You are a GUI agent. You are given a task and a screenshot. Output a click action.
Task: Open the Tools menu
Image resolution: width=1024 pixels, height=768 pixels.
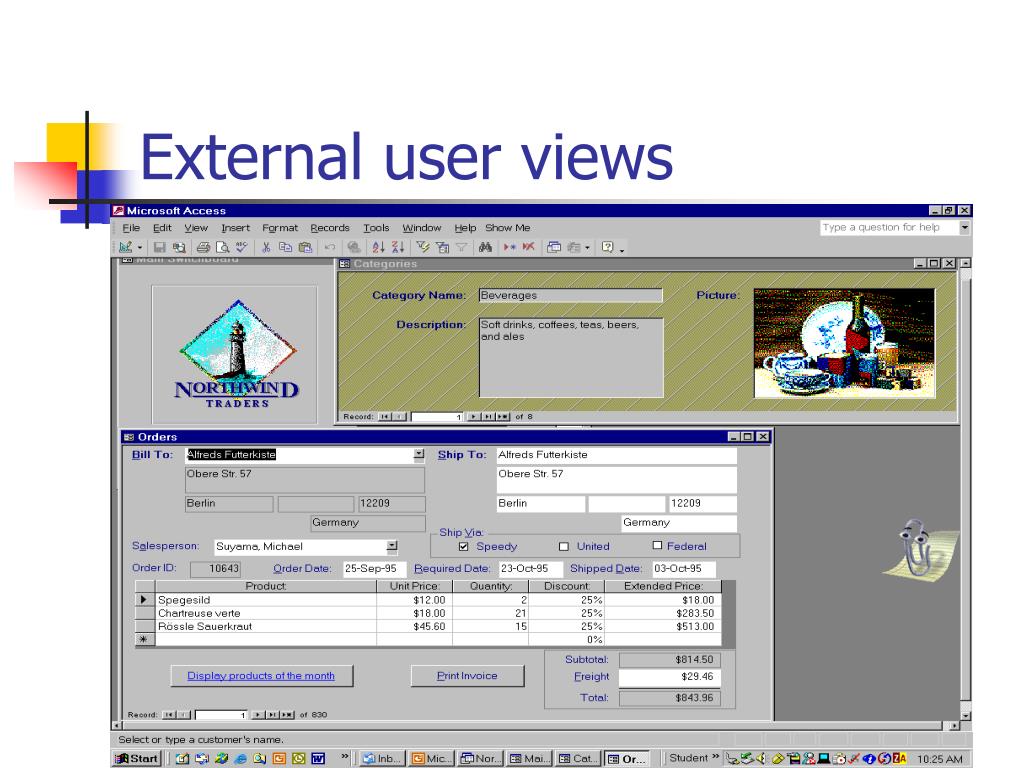[376, 228]
